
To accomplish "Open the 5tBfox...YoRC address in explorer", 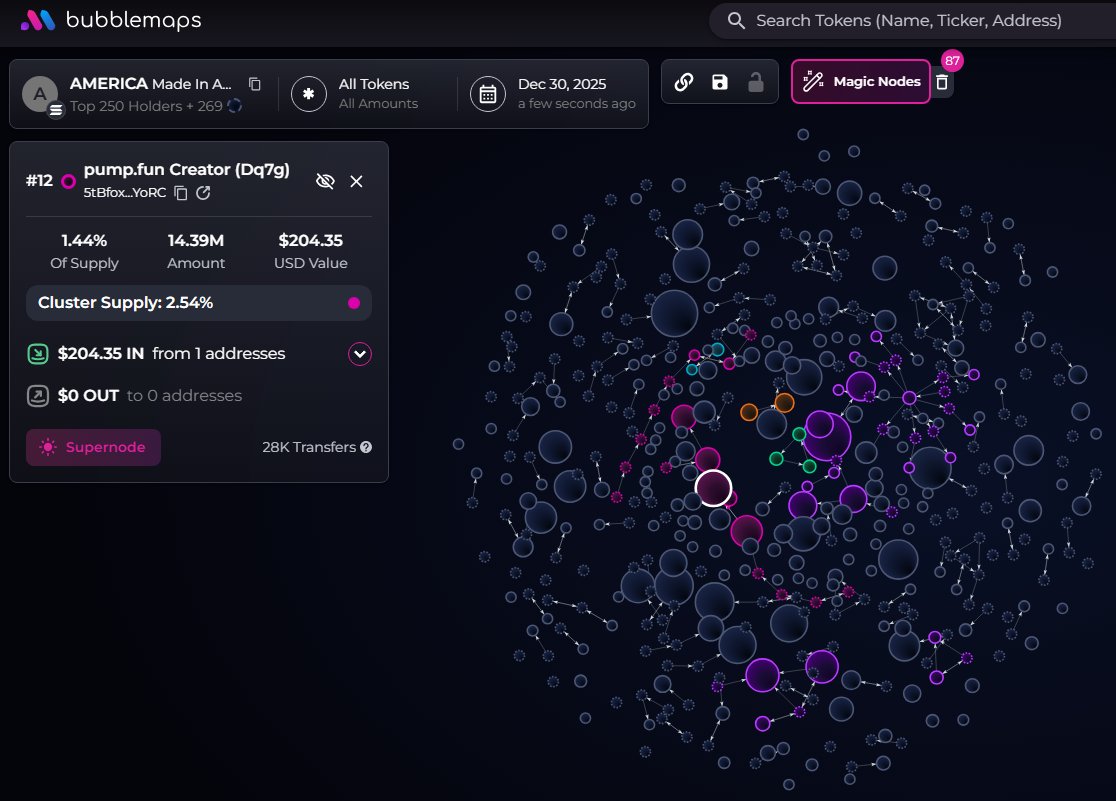I will [x=203, y=193].
